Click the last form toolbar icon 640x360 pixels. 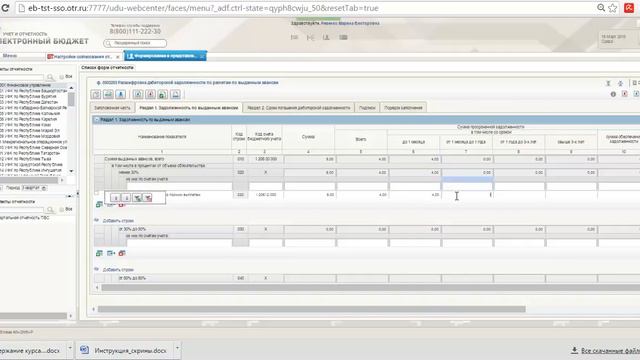[176, 95]
